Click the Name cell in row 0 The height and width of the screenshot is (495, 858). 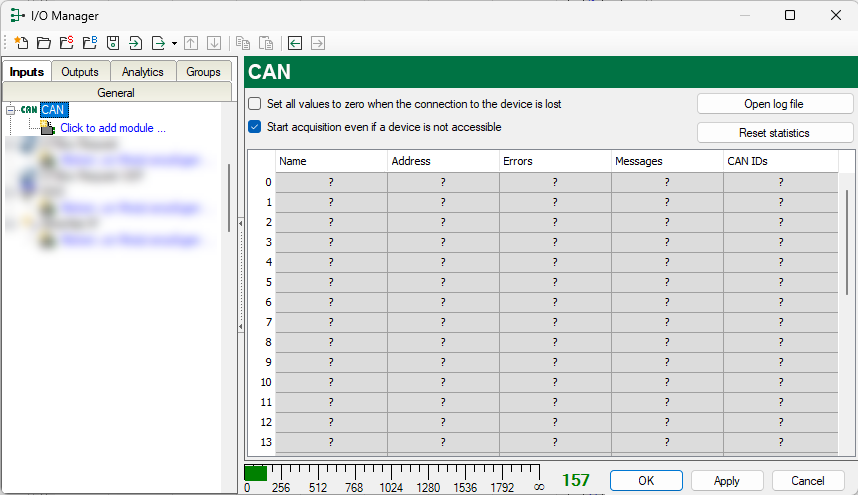pyautogui.click(x=331, y=182)
